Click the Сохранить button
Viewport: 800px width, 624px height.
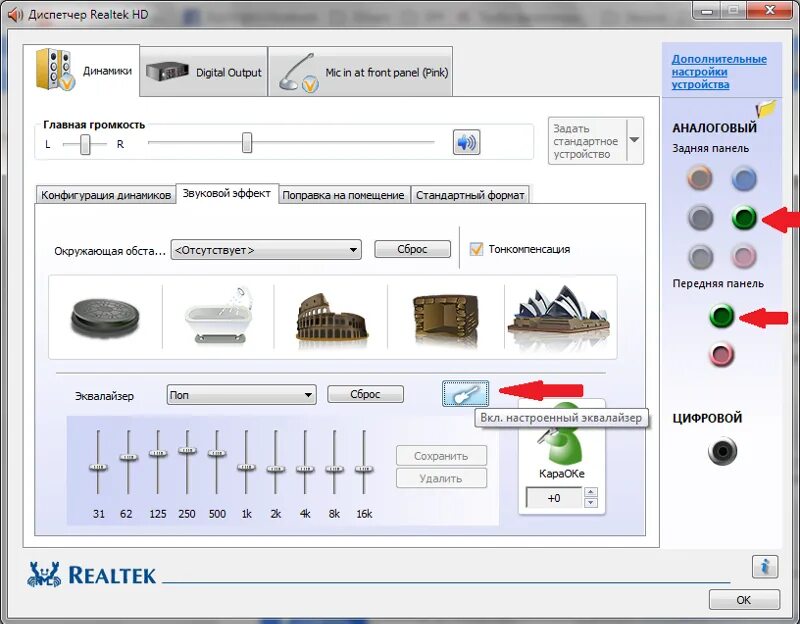(441, 456)
